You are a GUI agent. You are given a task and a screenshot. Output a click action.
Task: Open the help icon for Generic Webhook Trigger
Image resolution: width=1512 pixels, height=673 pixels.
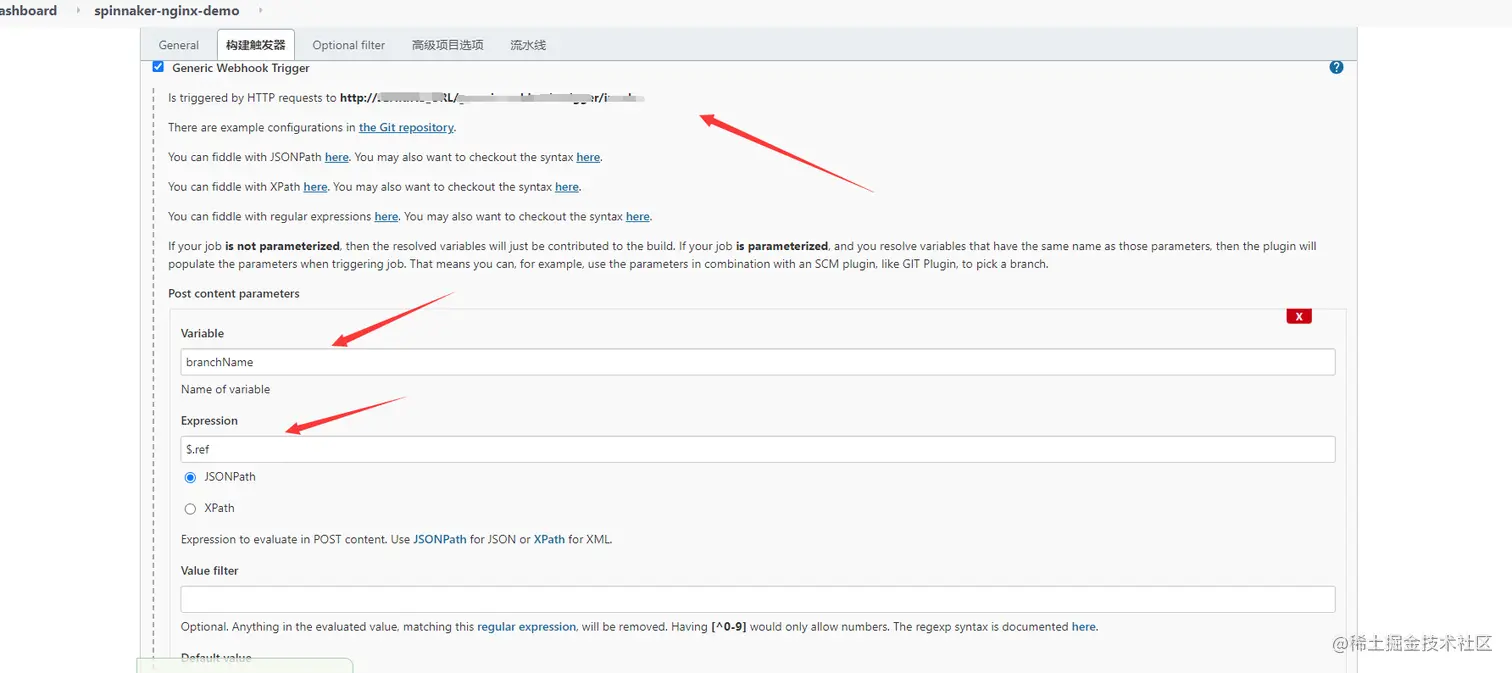tap(1336, 67)
